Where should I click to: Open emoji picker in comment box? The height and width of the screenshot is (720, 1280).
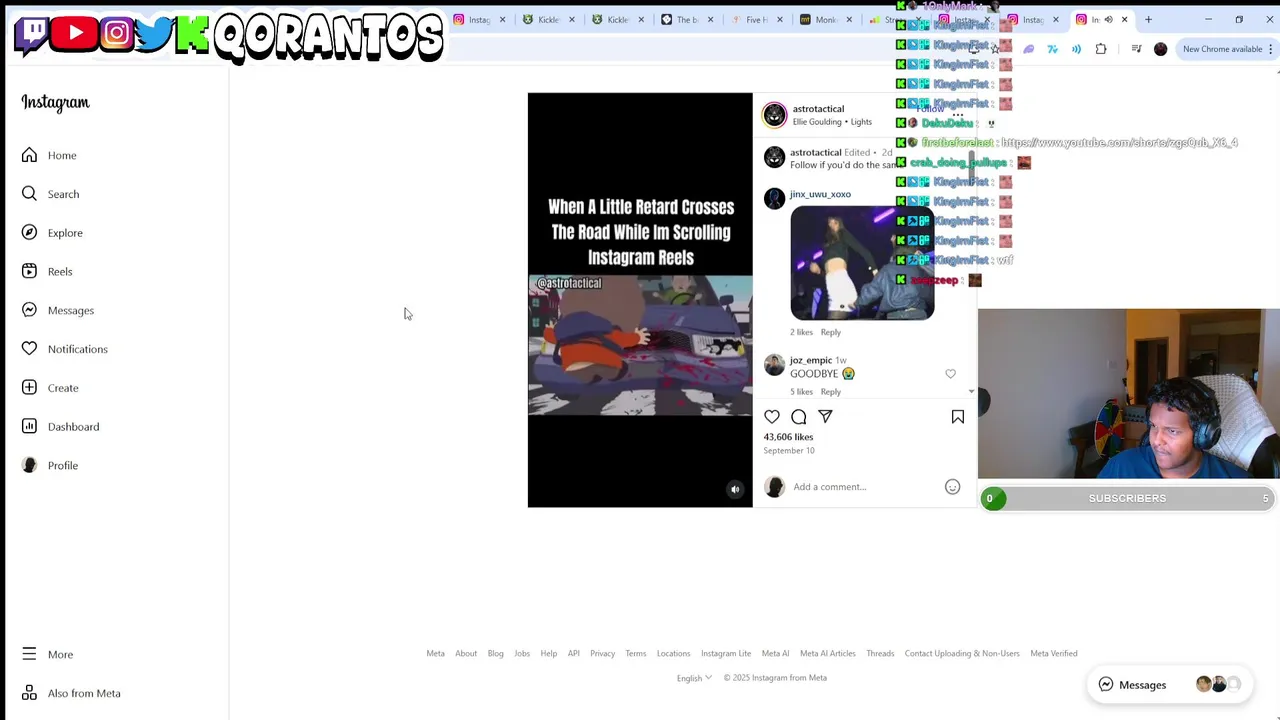(952, 487)
